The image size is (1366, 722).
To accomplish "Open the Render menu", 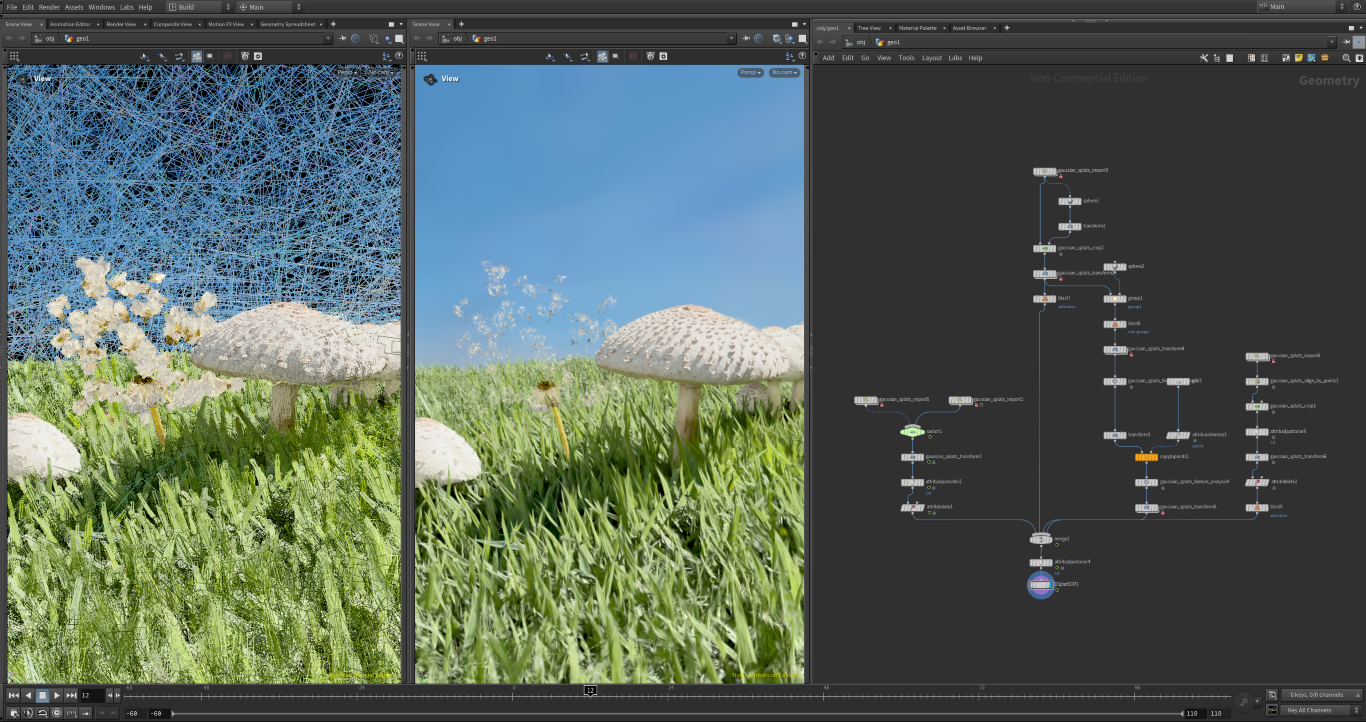I will click(x=49, y=7).
